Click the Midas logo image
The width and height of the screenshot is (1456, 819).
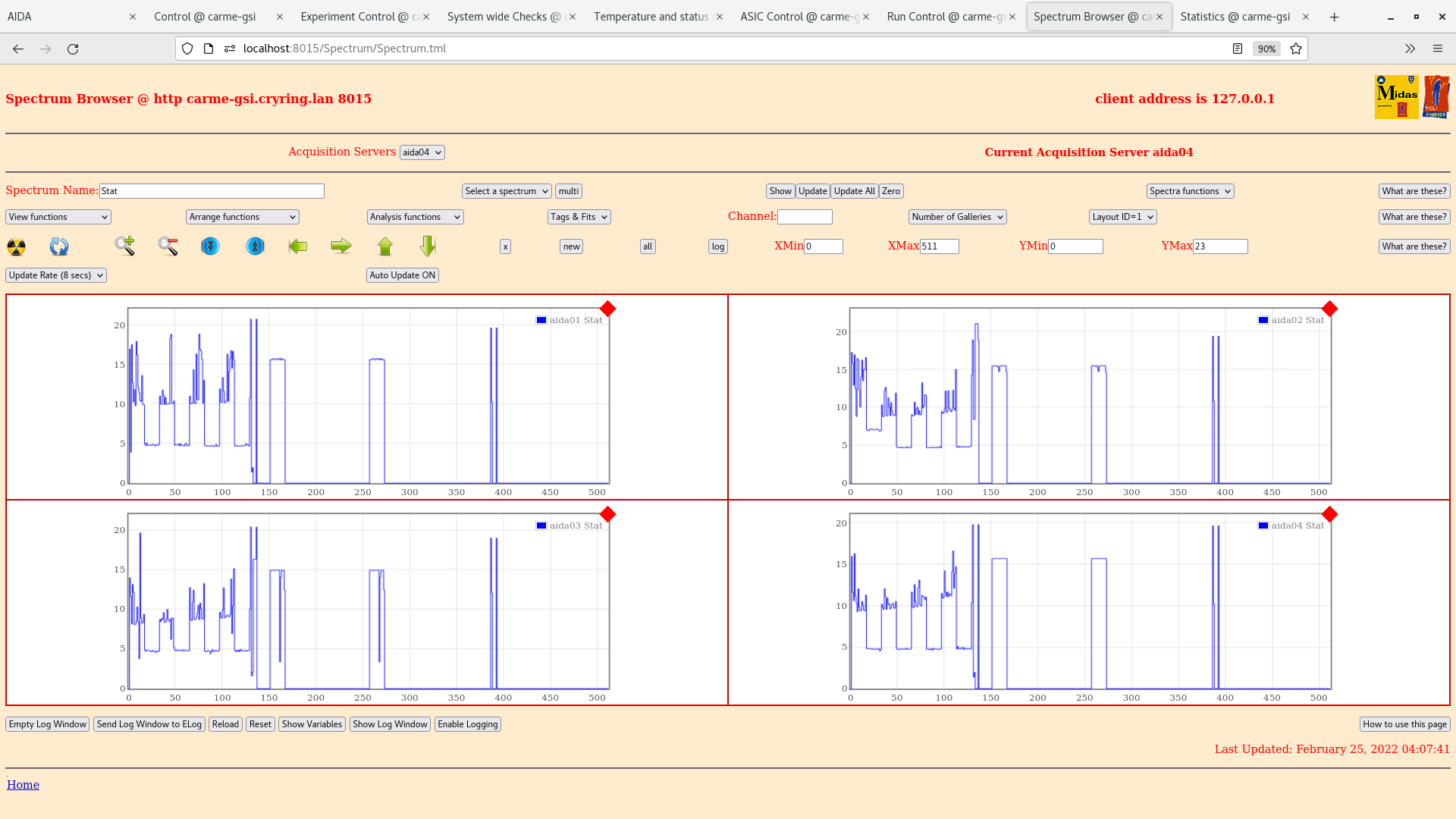[x=1396, y=97]
